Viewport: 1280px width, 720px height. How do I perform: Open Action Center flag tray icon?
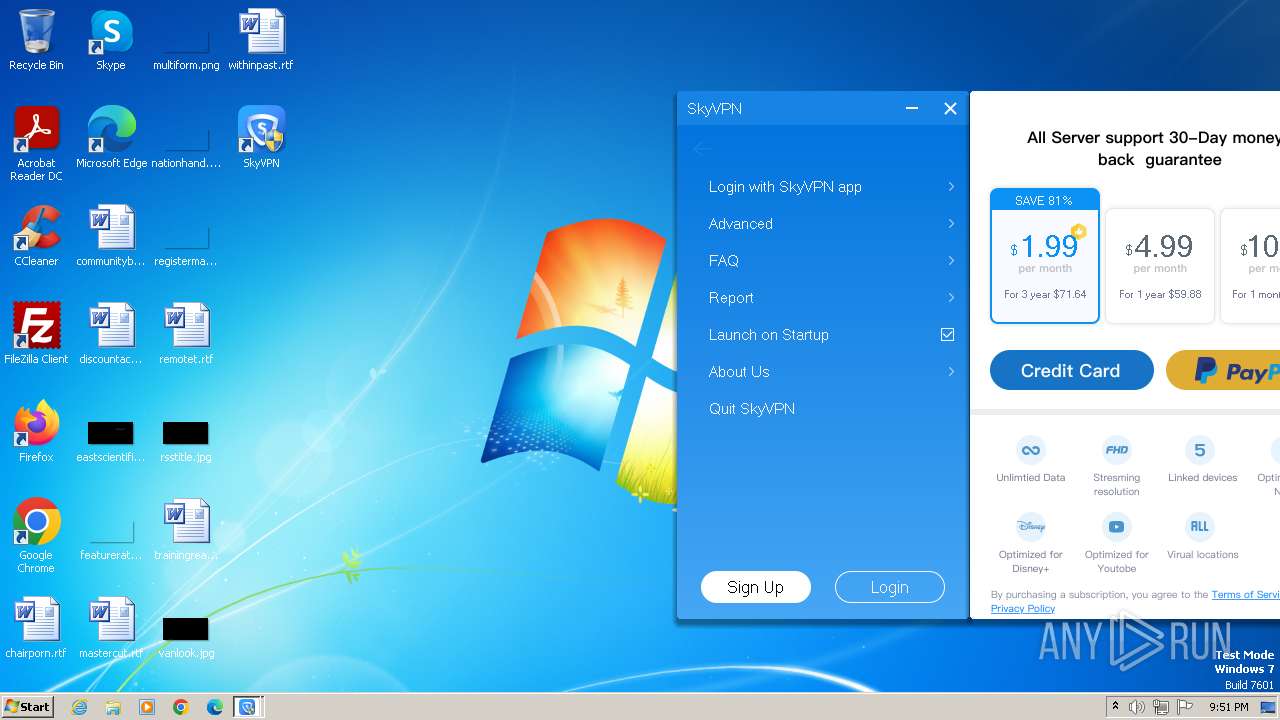(x=1185, y=707)
